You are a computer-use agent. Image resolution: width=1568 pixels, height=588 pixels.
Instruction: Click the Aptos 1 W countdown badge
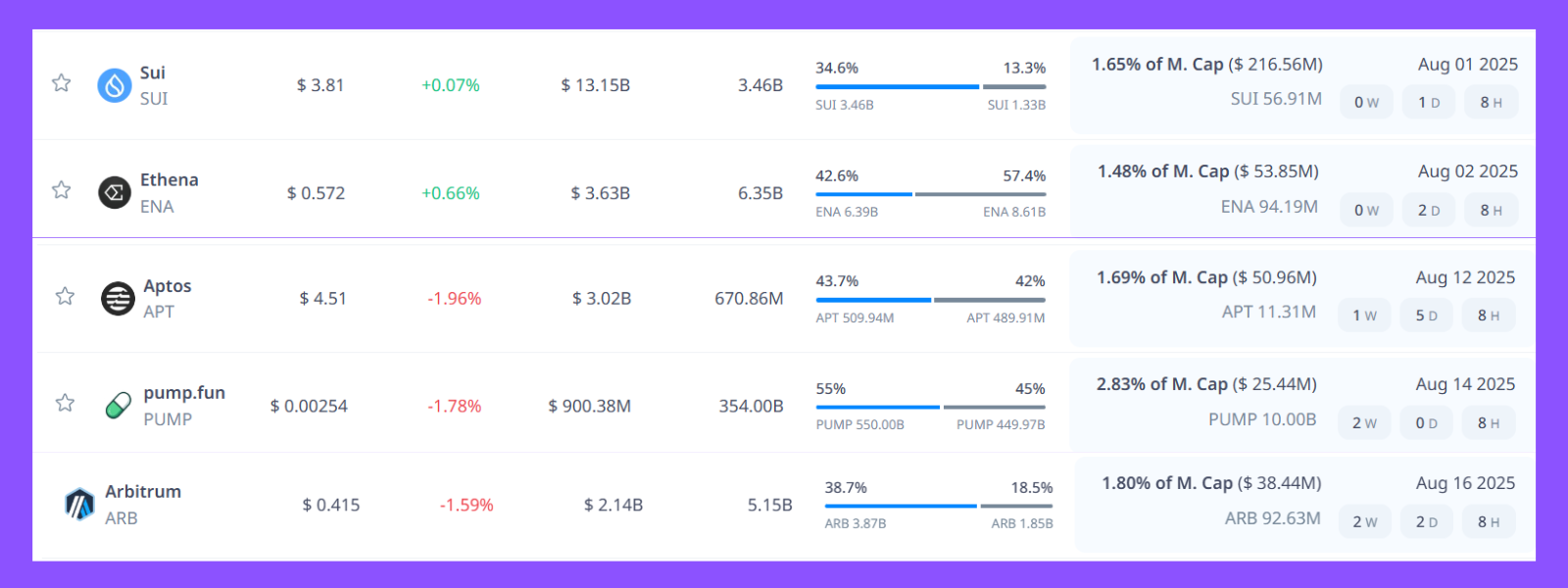coord(1364,316)
